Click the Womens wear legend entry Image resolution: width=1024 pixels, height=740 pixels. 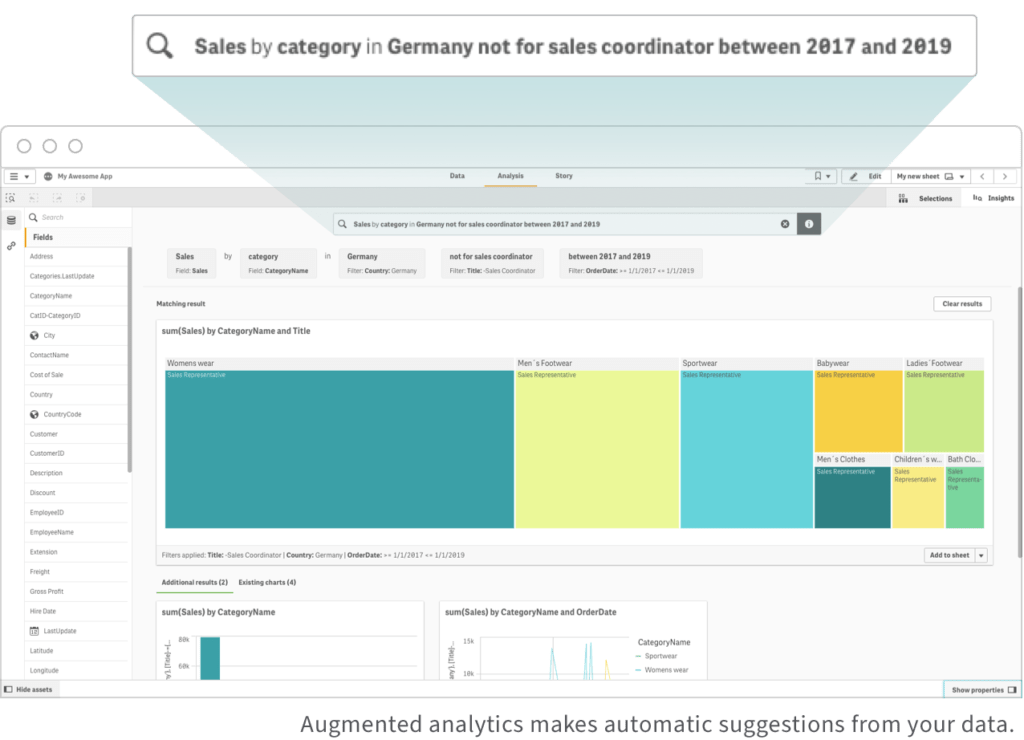click(662, 670)
